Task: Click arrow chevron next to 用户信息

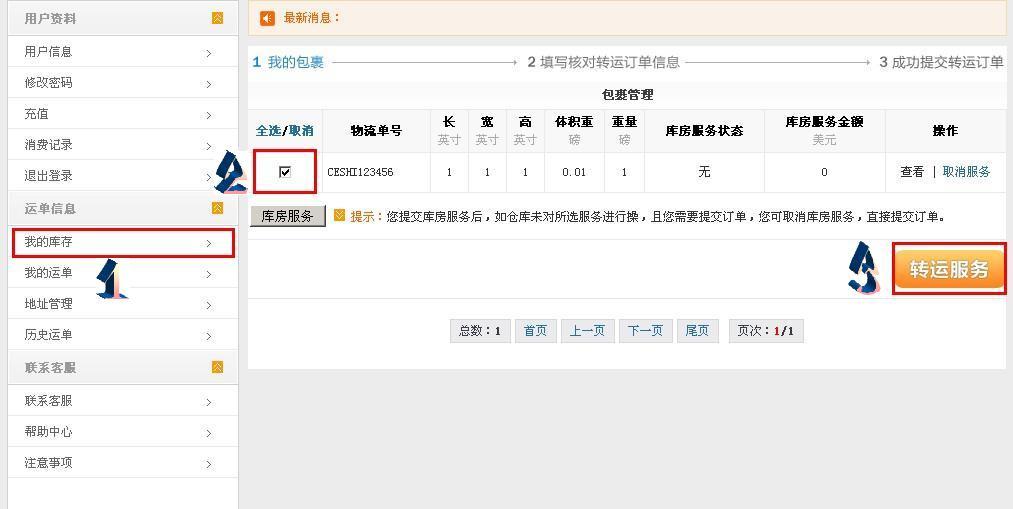Action: pyautogui.click(x=209, y=53)
